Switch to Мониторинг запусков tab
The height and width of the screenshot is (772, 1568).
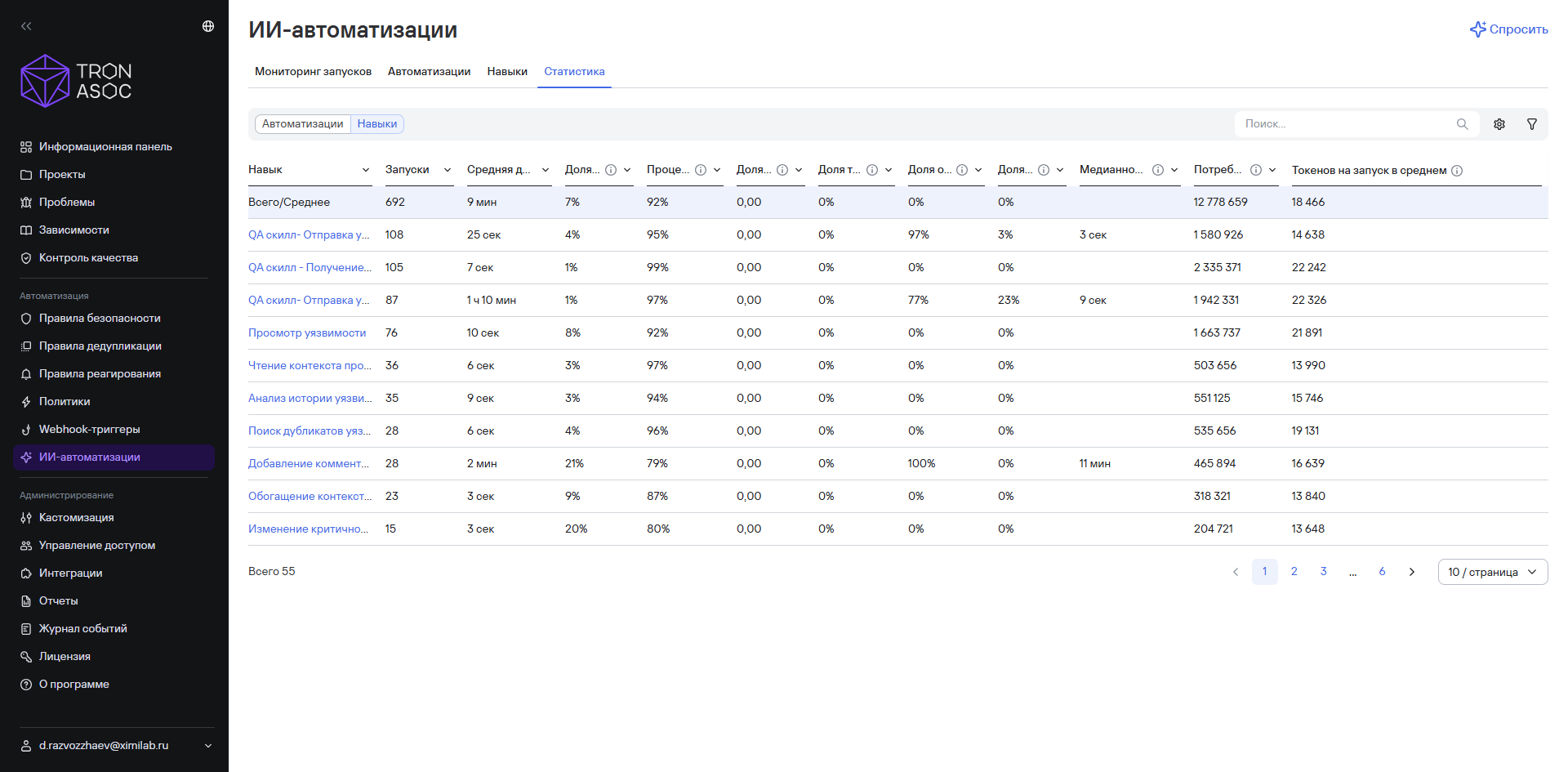point(313,72)
